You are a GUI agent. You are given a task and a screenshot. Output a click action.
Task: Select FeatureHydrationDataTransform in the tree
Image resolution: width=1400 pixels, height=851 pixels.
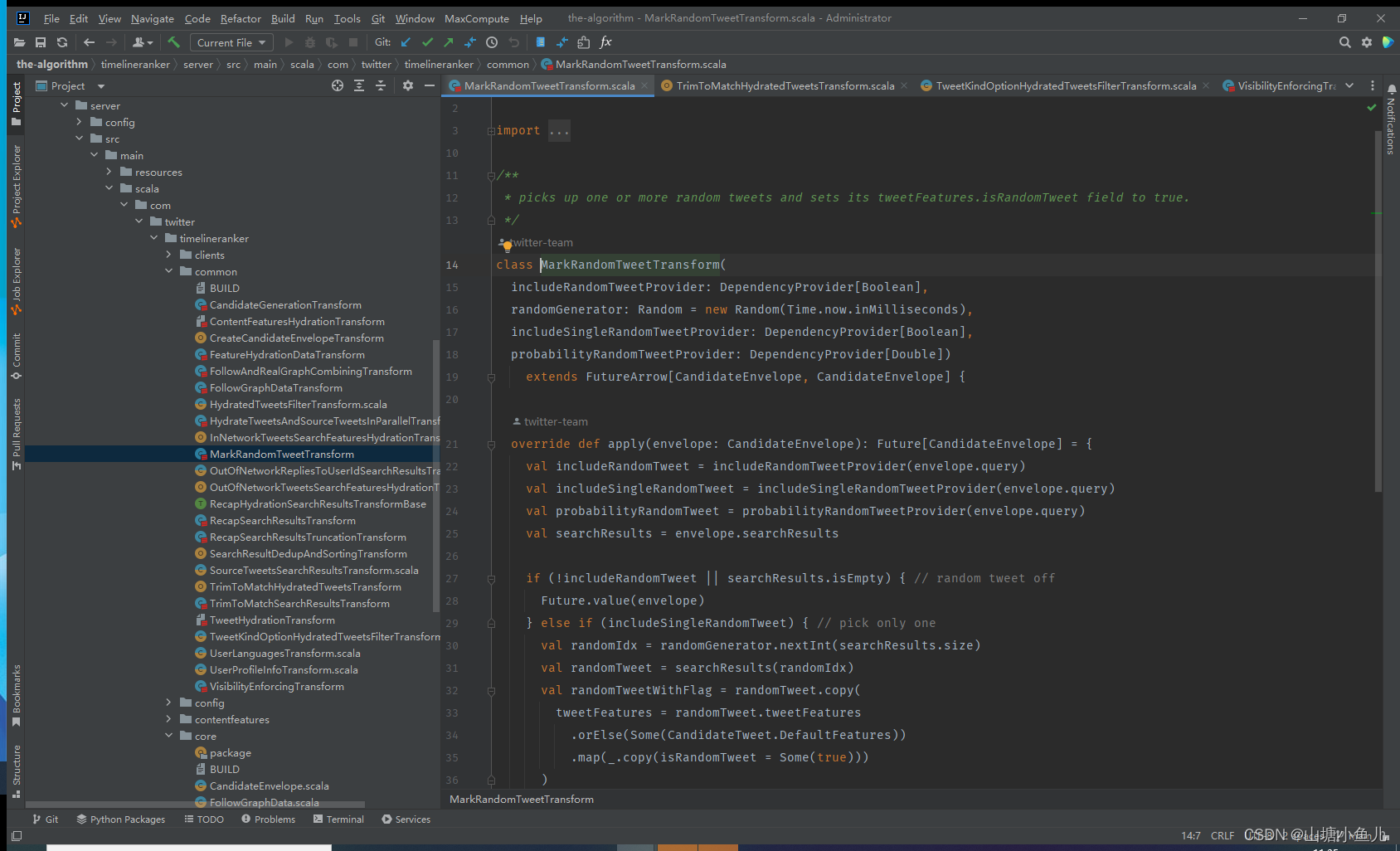pyautogui.click(x=287, y=354)
